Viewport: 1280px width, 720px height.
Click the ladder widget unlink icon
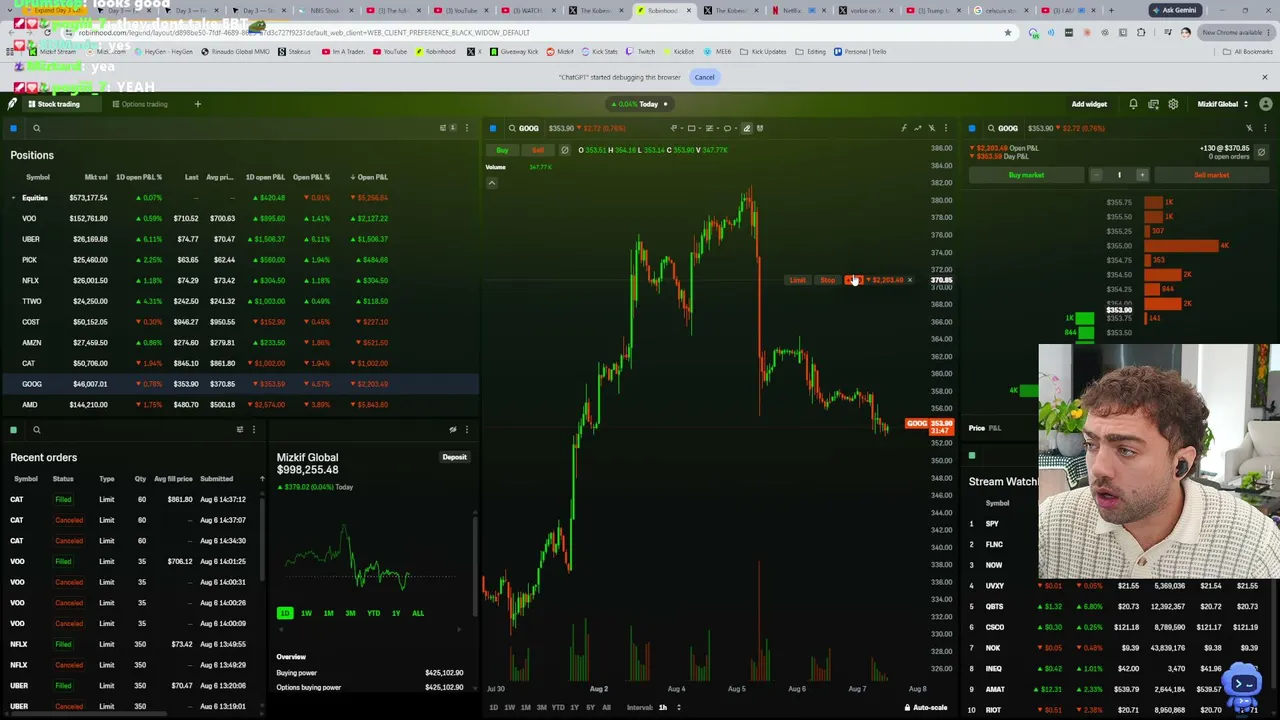pos(1249,128)
